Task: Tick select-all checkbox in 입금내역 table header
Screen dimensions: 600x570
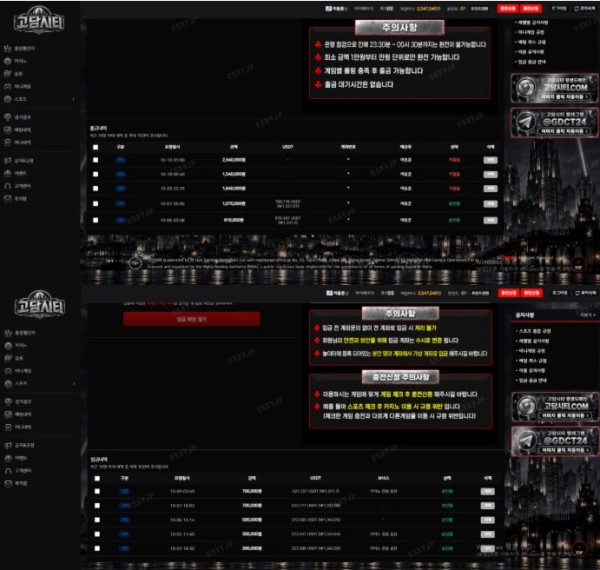Action: [x=97, y=478]
